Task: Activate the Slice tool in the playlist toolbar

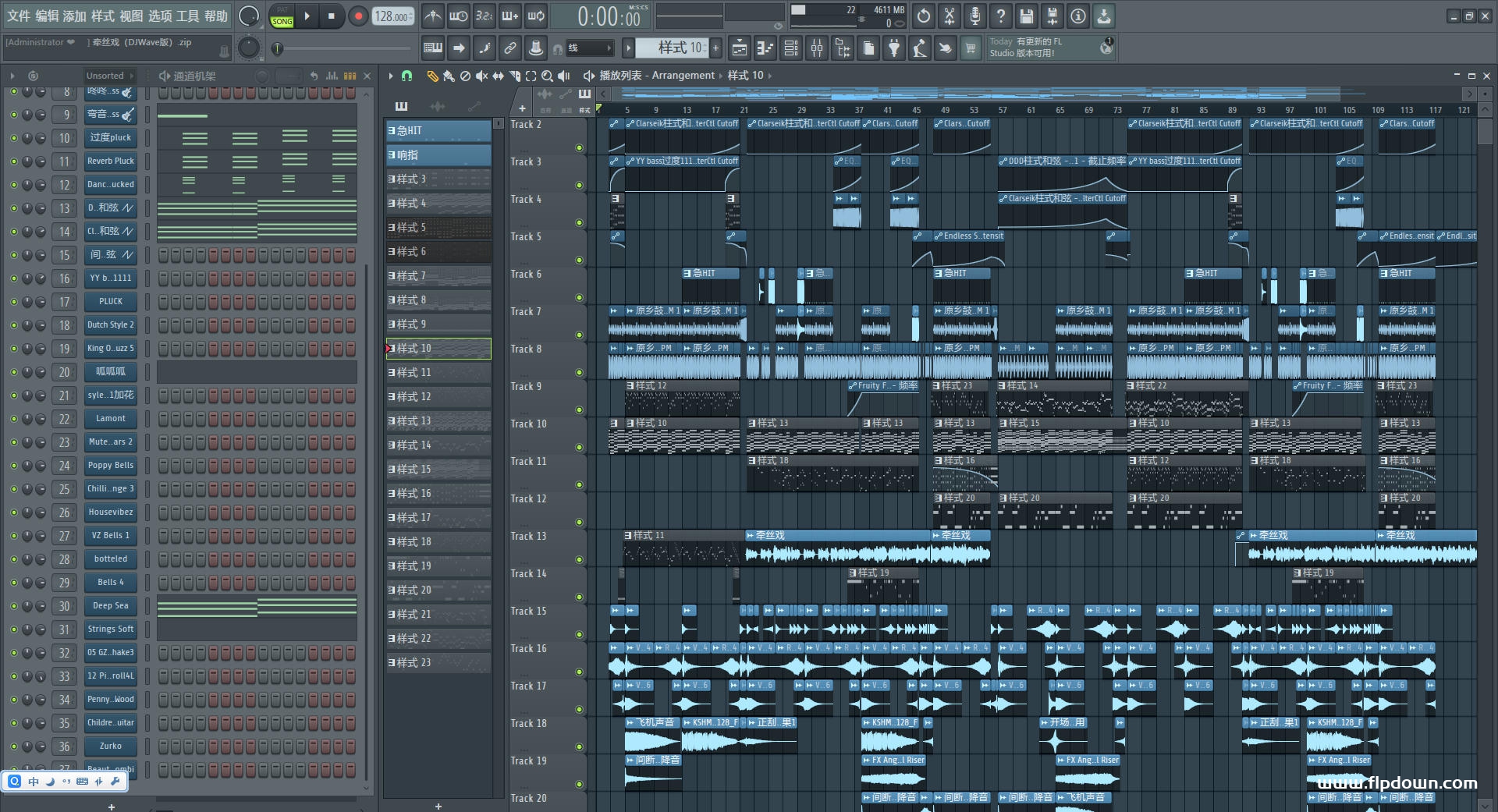Action: pos(516,76)
